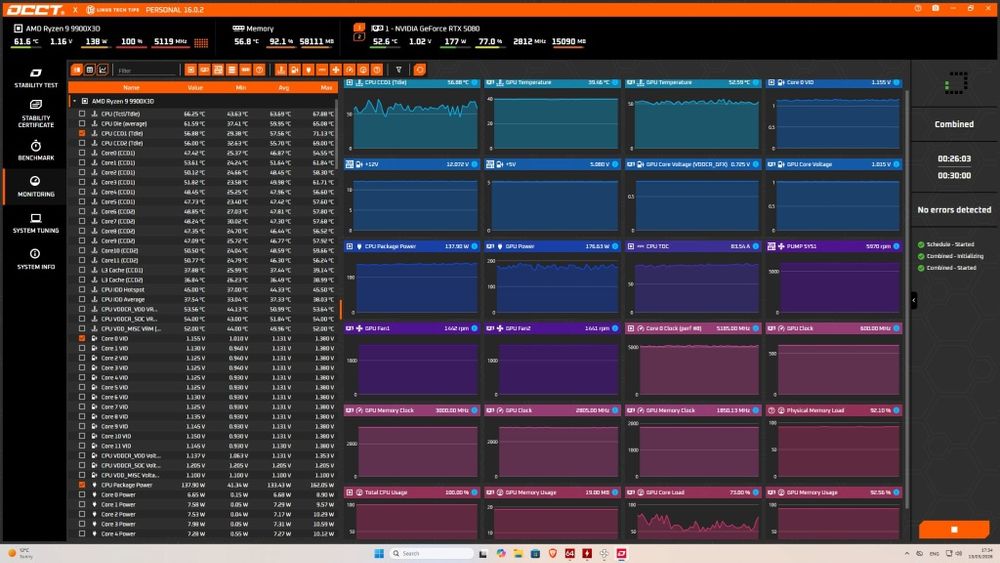Open the Stability Certificate section
This screenshot has height=563, width=1000.
(x=36, y=113)
